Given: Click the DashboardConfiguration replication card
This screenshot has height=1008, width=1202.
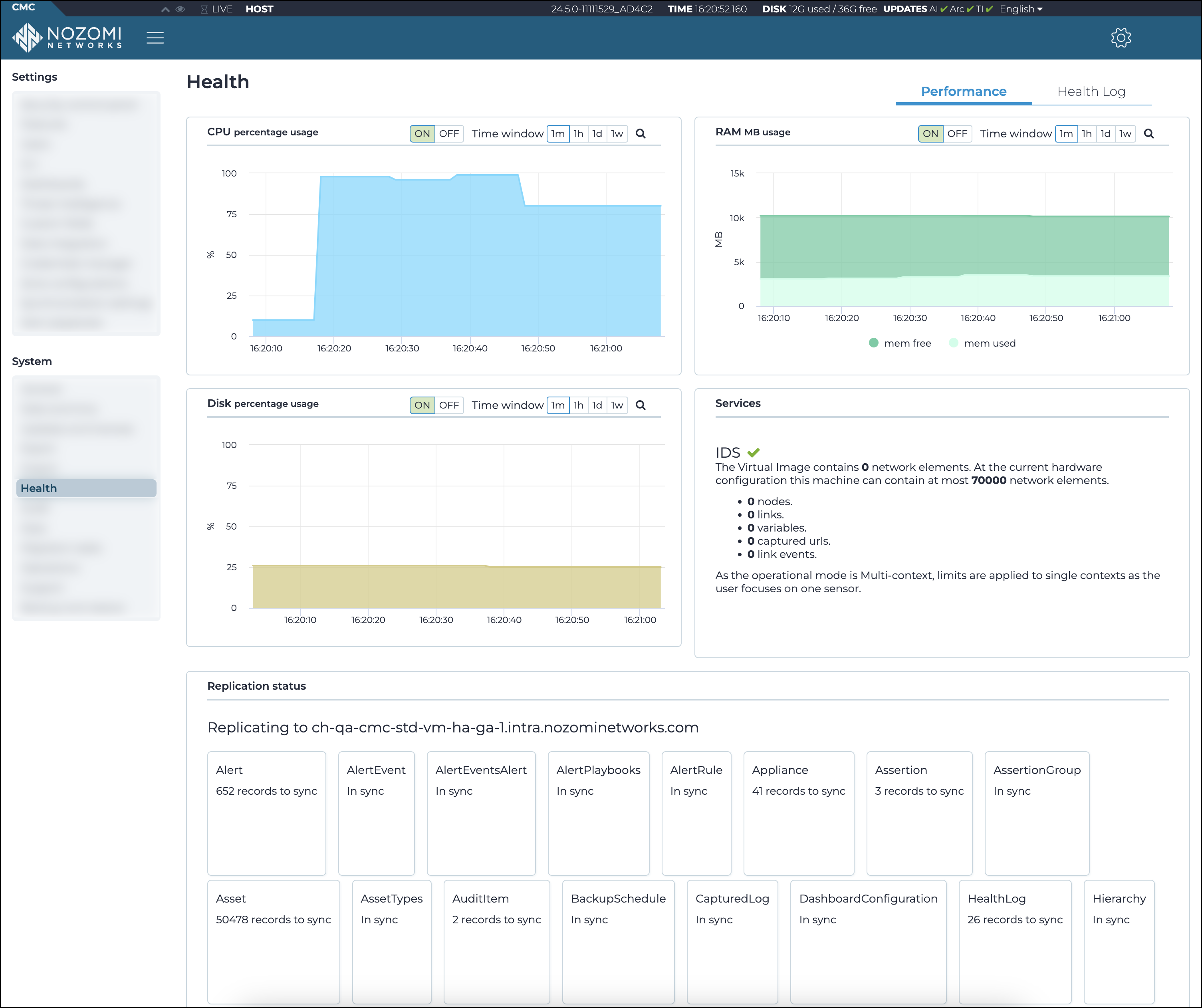Looking at the screenshot, I should click(x=868, y=942).
